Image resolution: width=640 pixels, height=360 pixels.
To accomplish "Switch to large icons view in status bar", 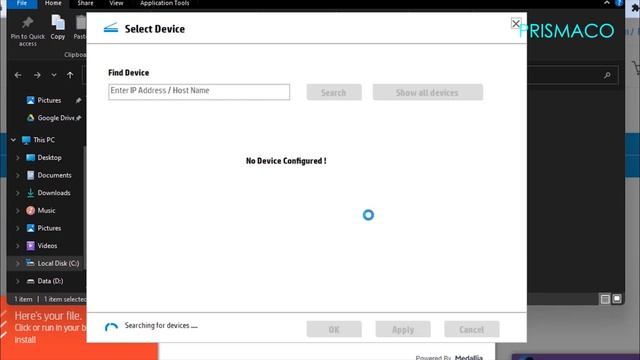I will pos(617,299).
